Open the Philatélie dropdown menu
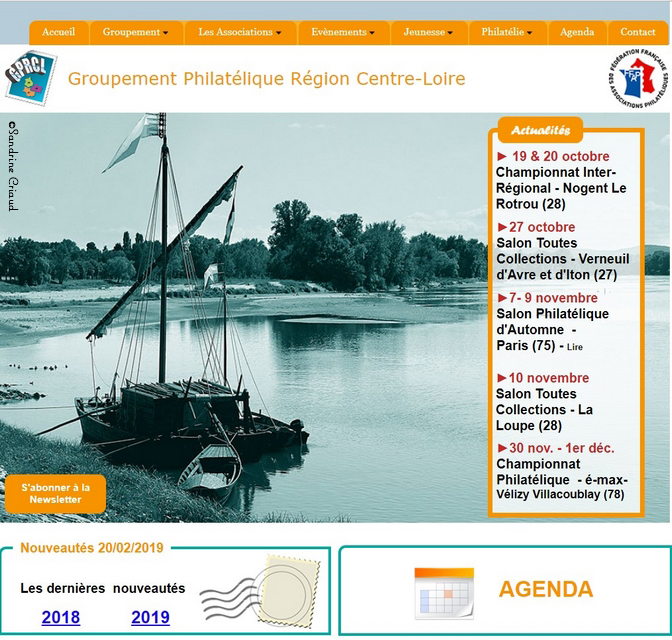672x640 pixels. point(507,32)
